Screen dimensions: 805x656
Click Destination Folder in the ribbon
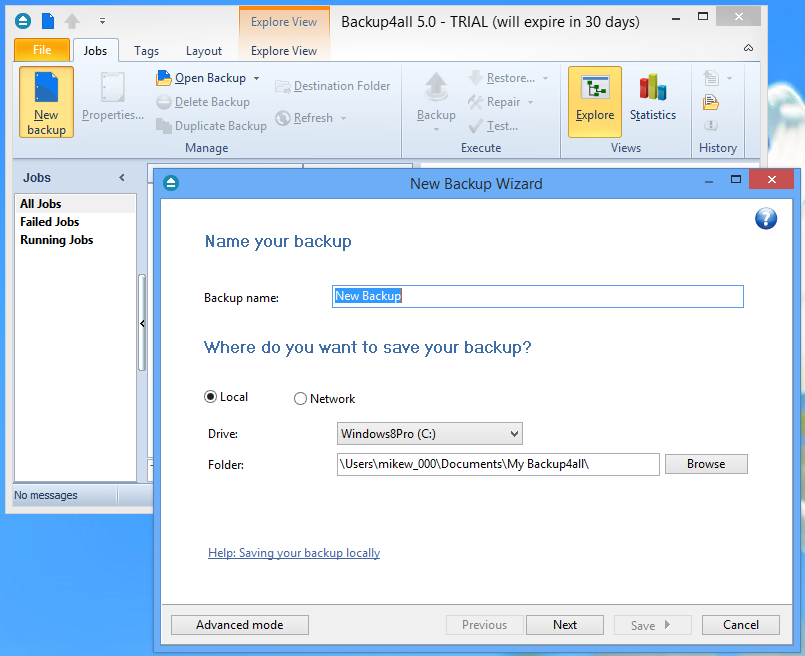pyautogui.click(x=332, y=86)
